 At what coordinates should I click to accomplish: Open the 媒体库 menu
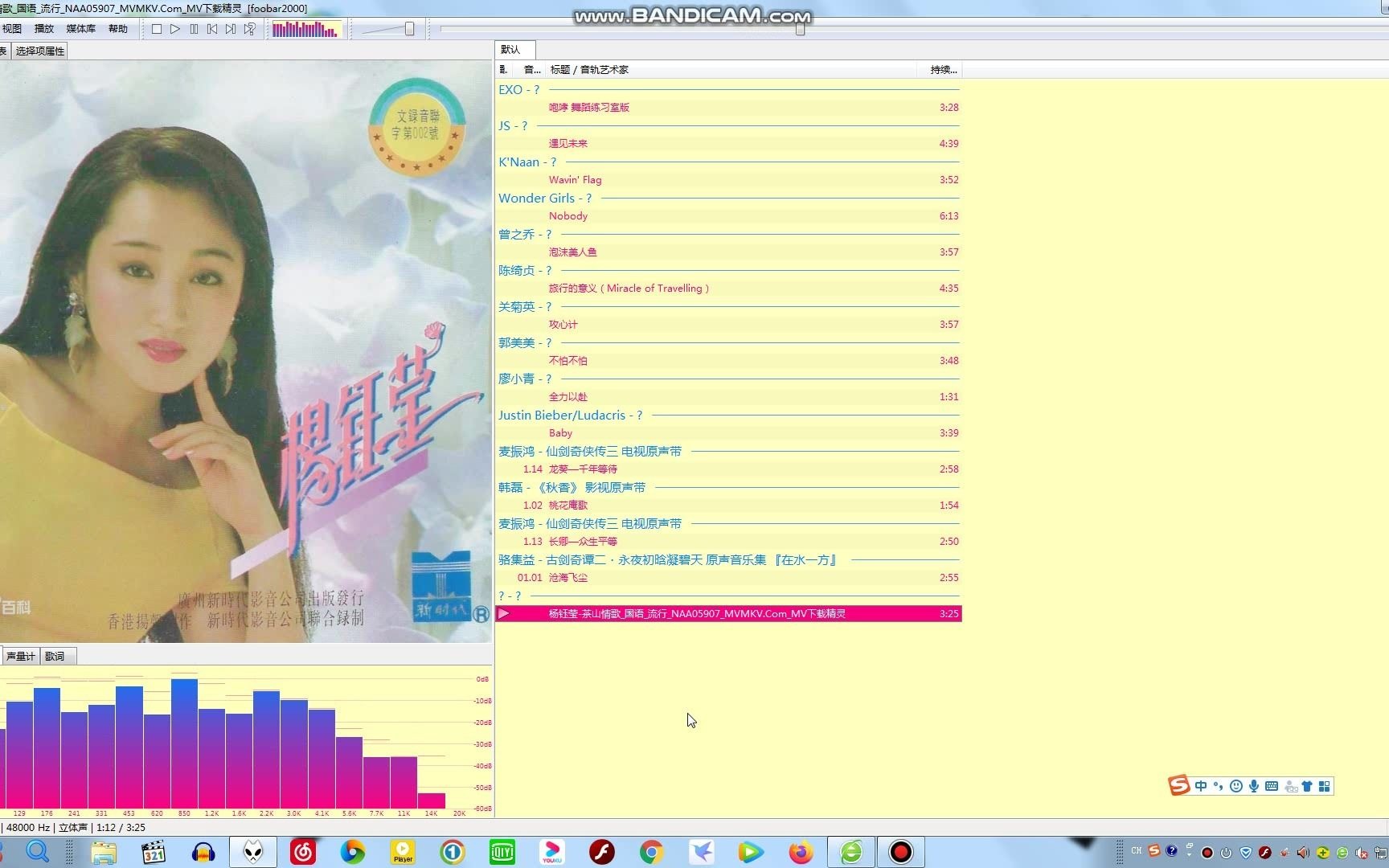click(x=80, y=29)
